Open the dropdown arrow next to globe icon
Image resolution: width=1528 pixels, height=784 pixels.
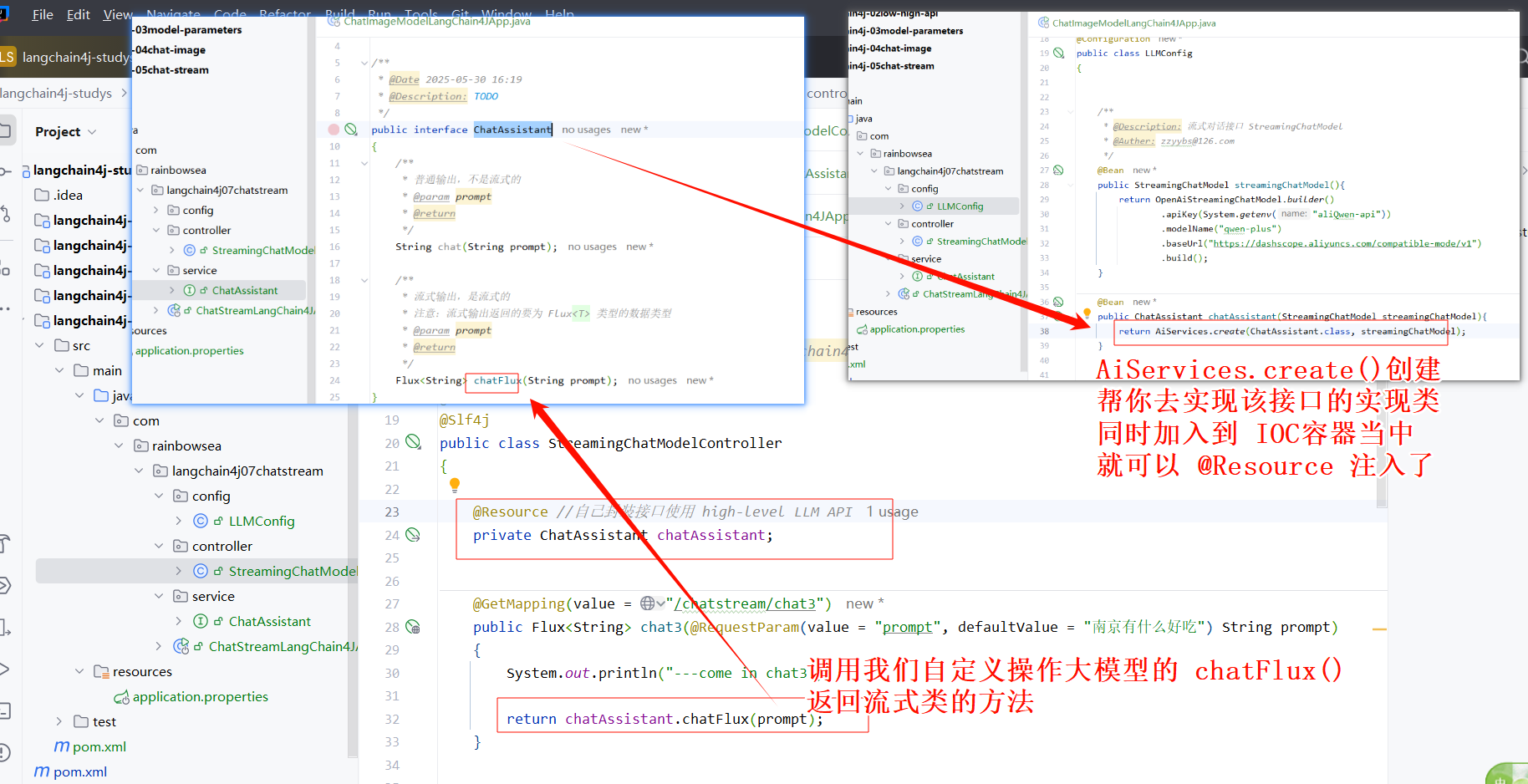coord(660,603)
